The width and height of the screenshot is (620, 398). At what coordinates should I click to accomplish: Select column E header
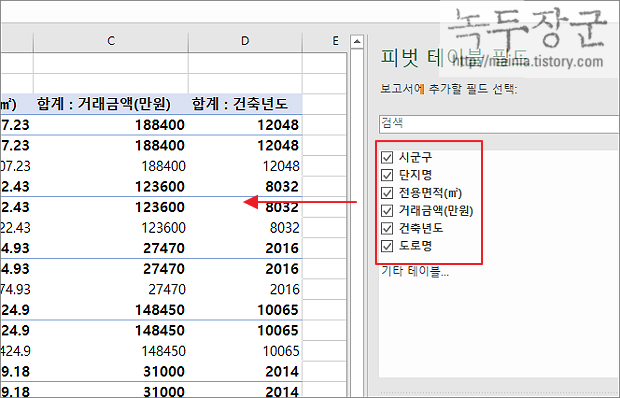coord(335,41)
